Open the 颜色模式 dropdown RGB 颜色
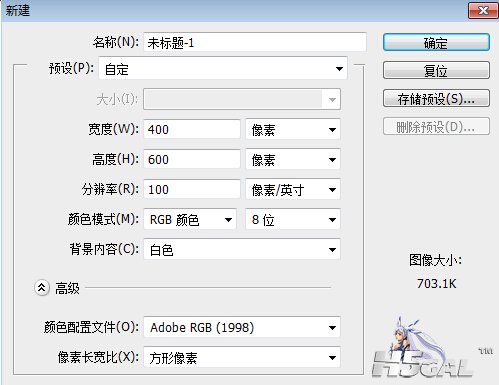499x385 pixels. 190,219
